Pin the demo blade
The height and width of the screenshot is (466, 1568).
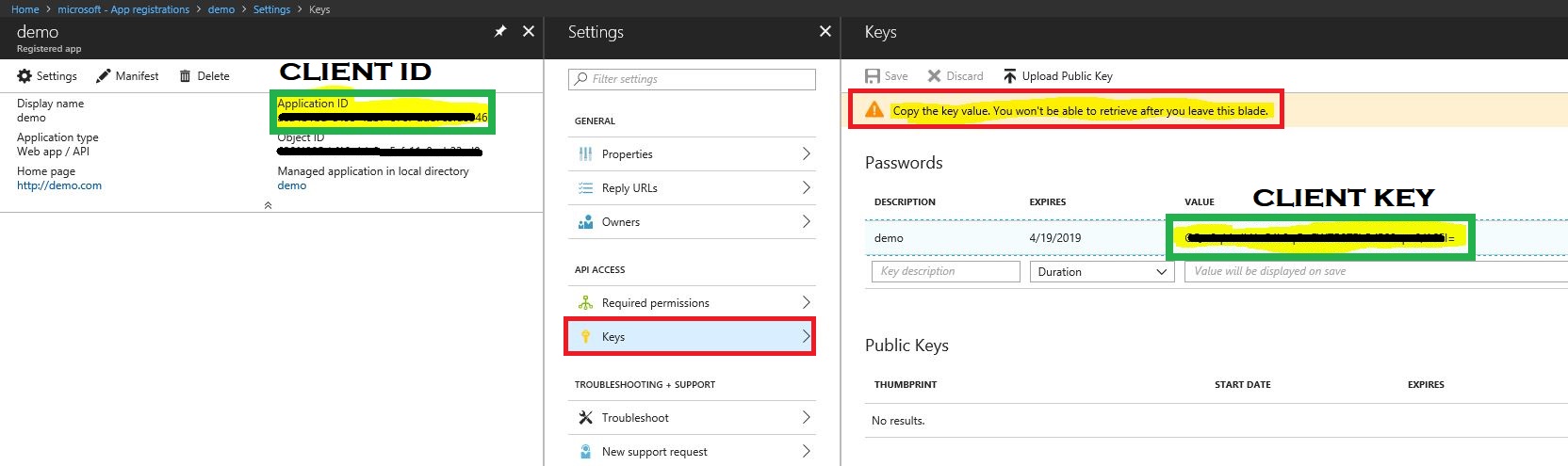(x=500, y=32)
